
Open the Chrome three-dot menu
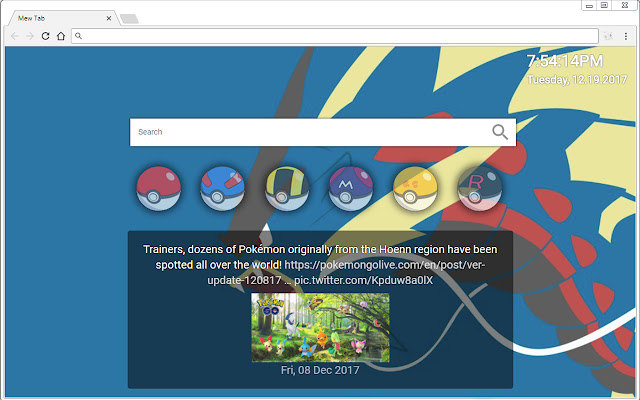pyautogui.click(x=626, y=36)
